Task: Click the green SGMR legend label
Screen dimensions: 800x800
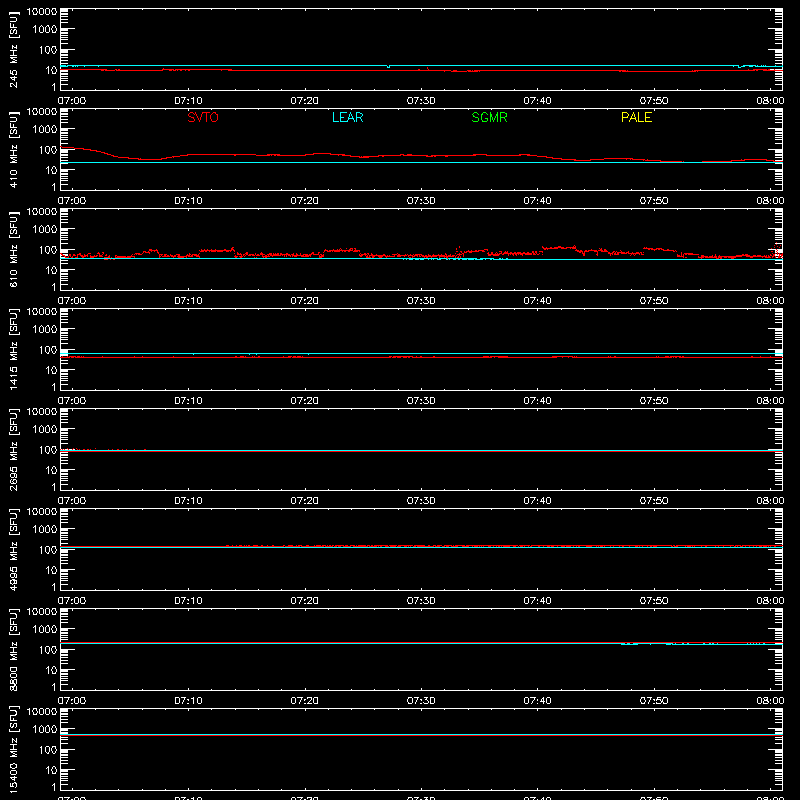Action: [489, 117]
